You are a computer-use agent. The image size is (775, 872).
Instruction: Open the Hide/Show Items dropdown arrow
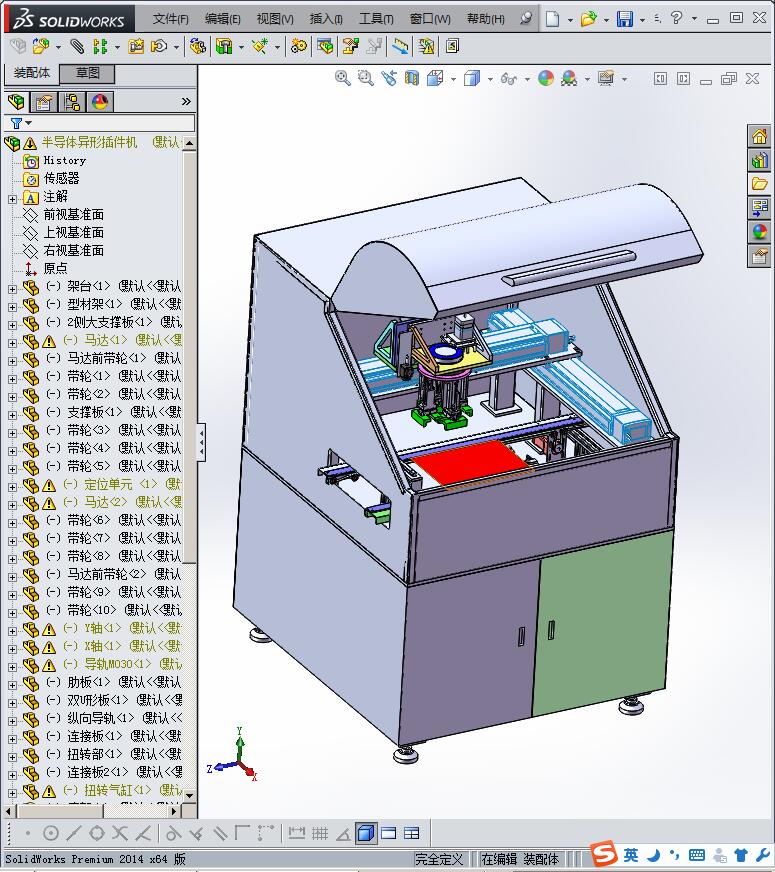tap(527, 80)
